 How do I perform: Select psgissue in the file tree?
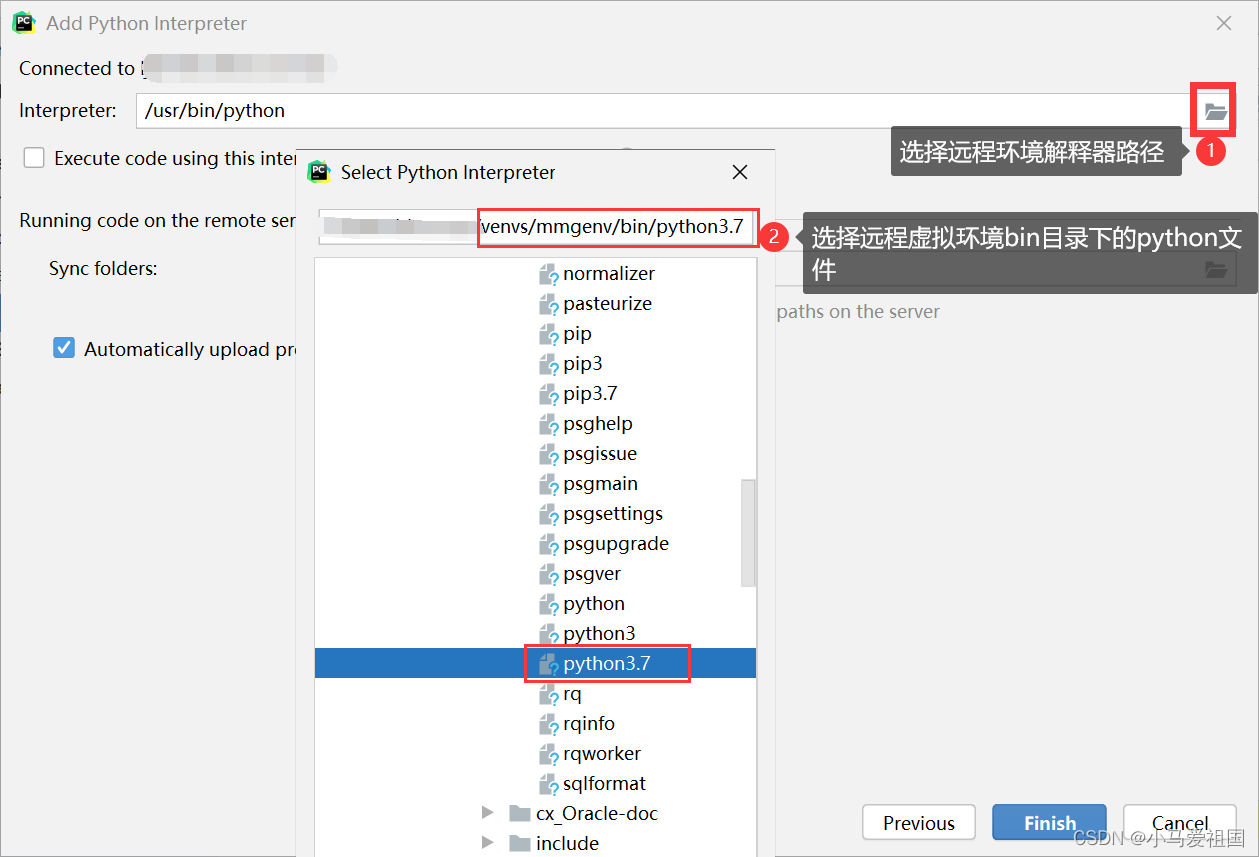point(600,454)
